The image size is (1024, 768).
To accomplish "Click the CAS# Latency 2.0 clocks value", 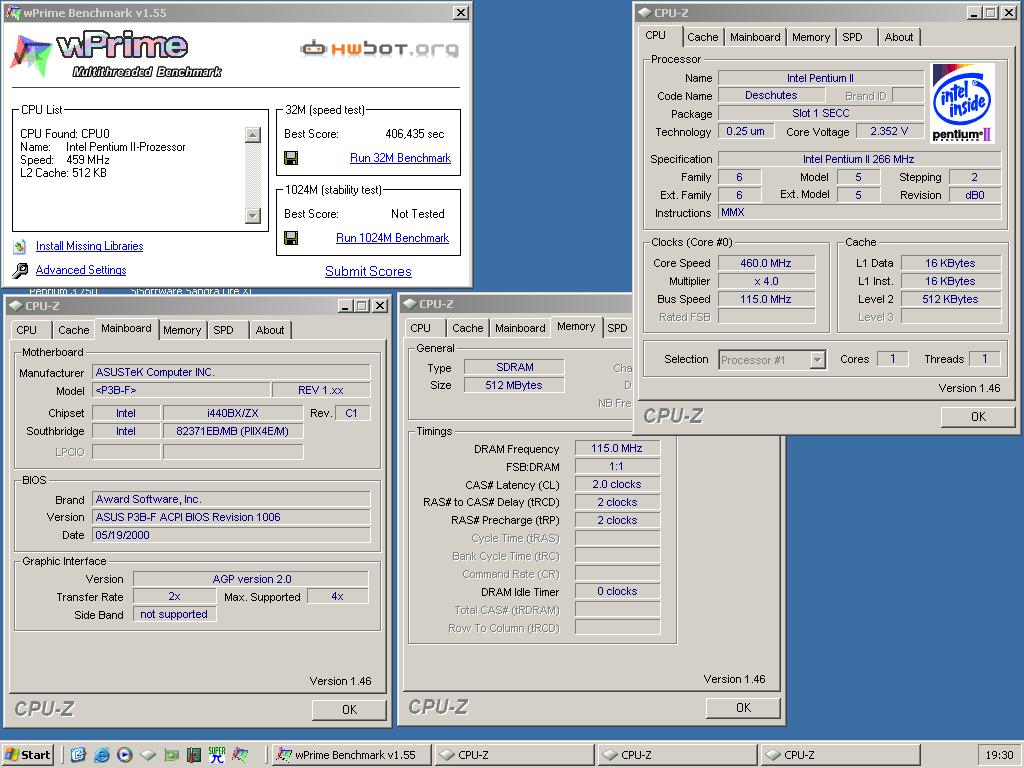I will click(x=617, y=484).
